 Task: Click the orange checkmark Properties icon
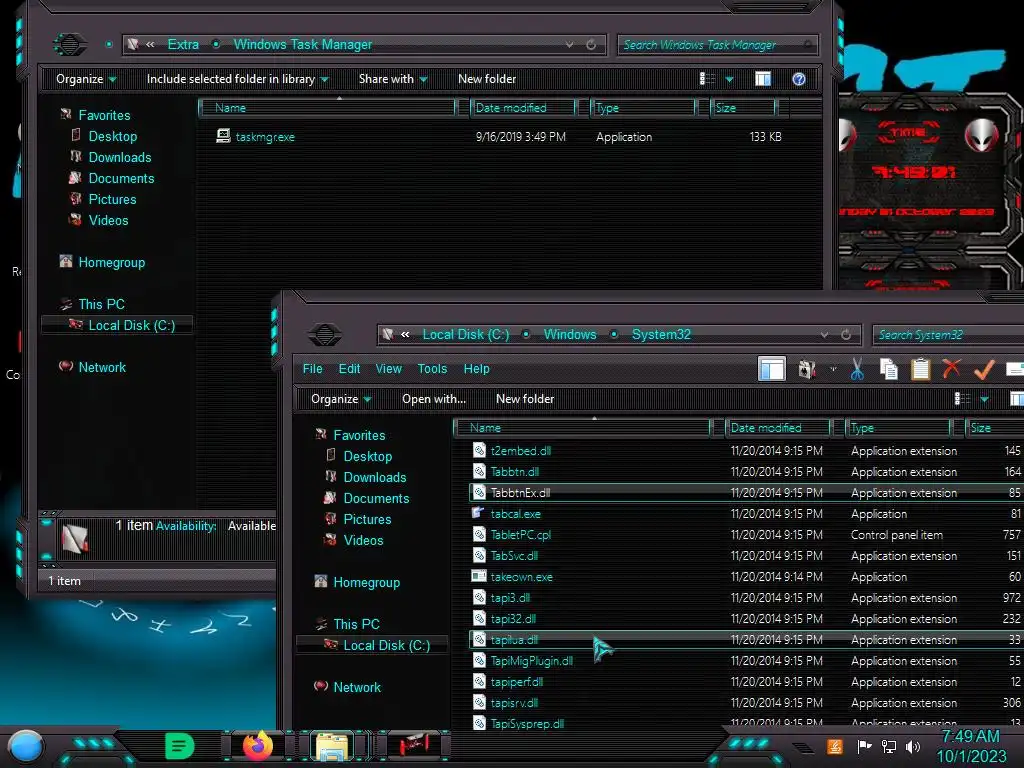(984, 369)
